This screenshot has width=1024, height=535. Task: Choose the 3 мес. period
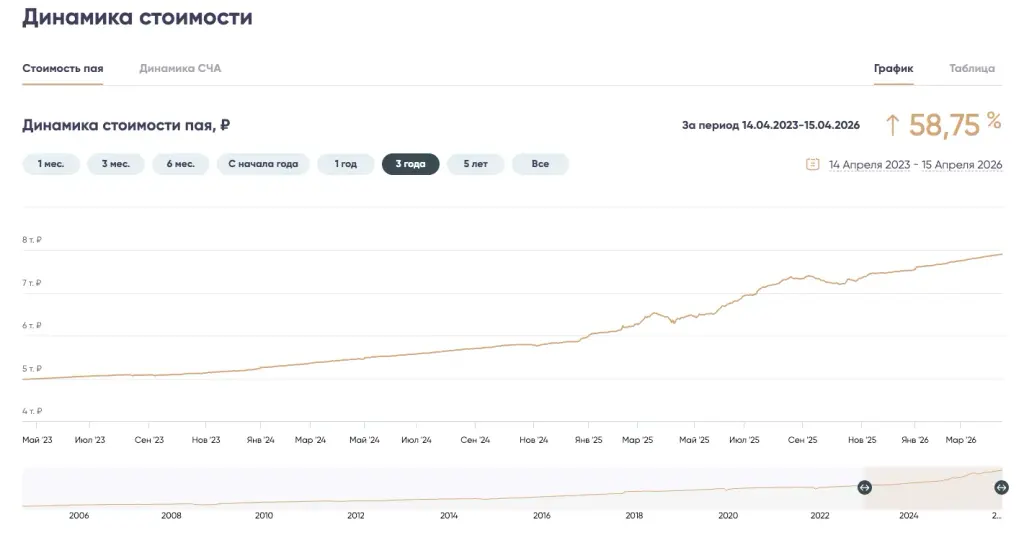116,164
